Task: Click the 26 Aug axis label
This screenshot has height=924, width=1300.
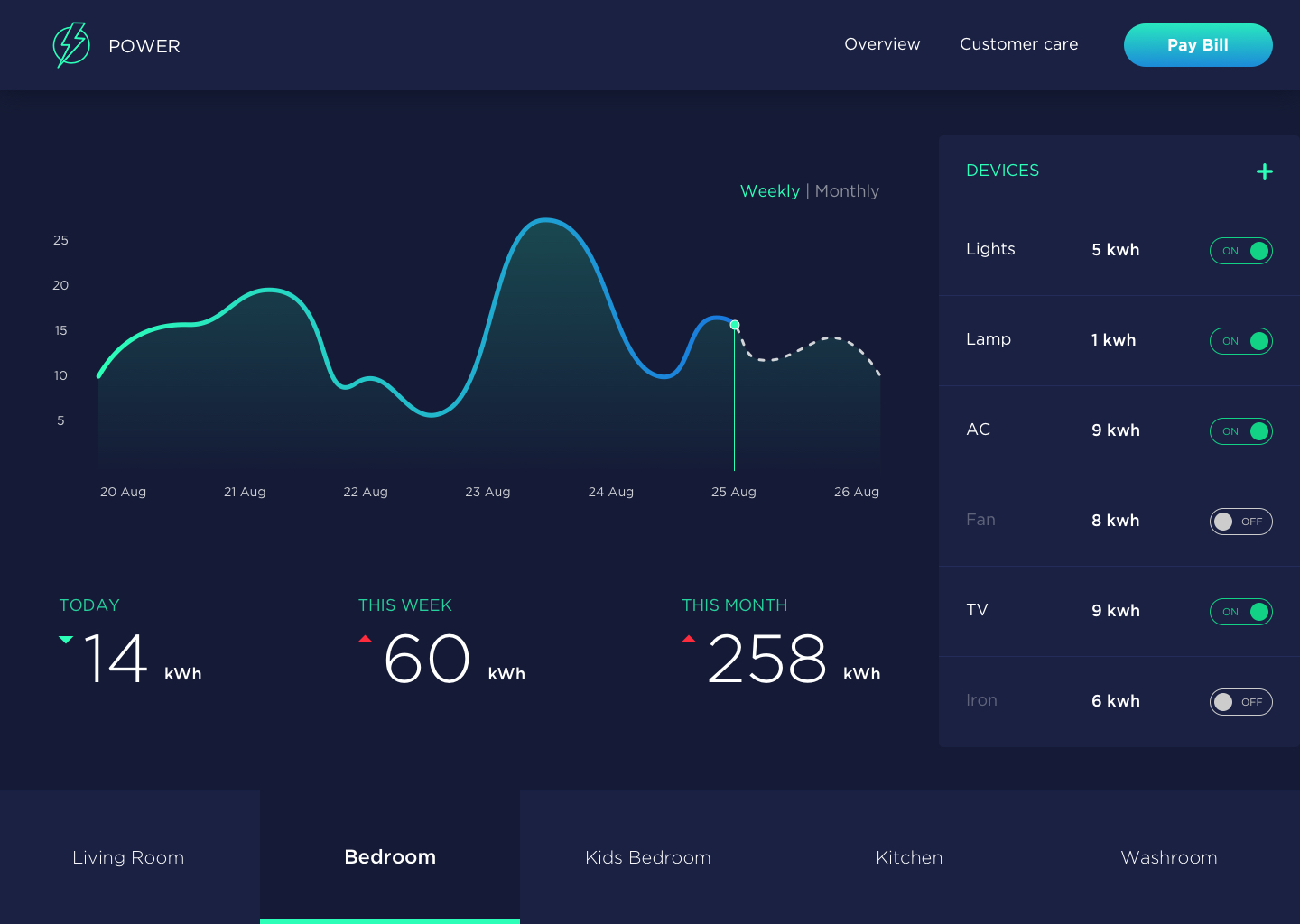Action: (857, 492)
